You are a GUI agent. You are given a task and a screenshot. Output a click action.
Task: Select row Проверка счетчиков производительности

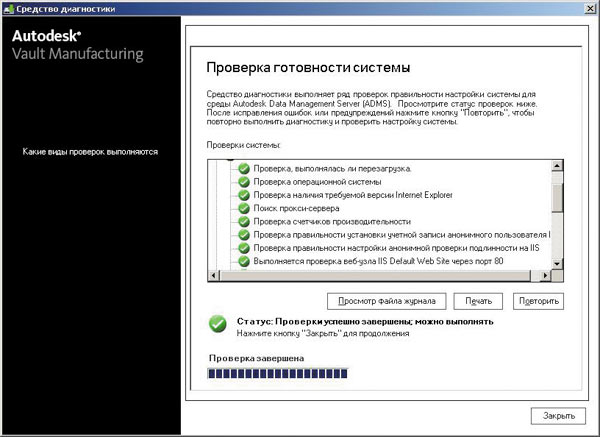point(332,222)
